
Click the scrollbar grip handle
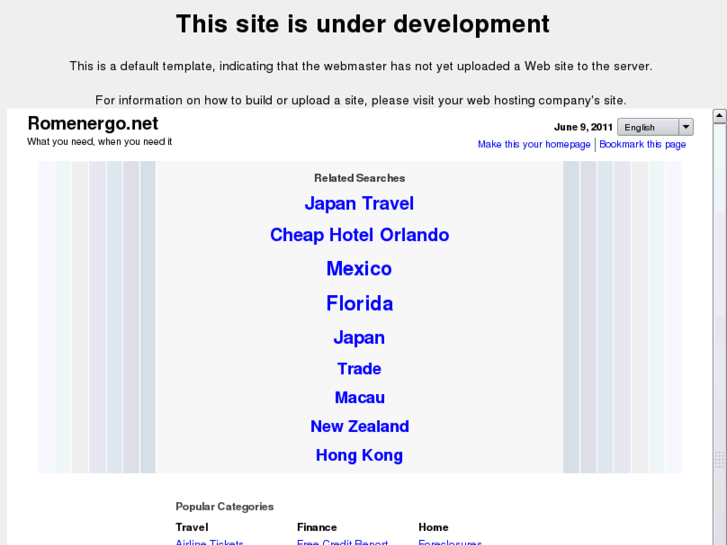(719, 459)
